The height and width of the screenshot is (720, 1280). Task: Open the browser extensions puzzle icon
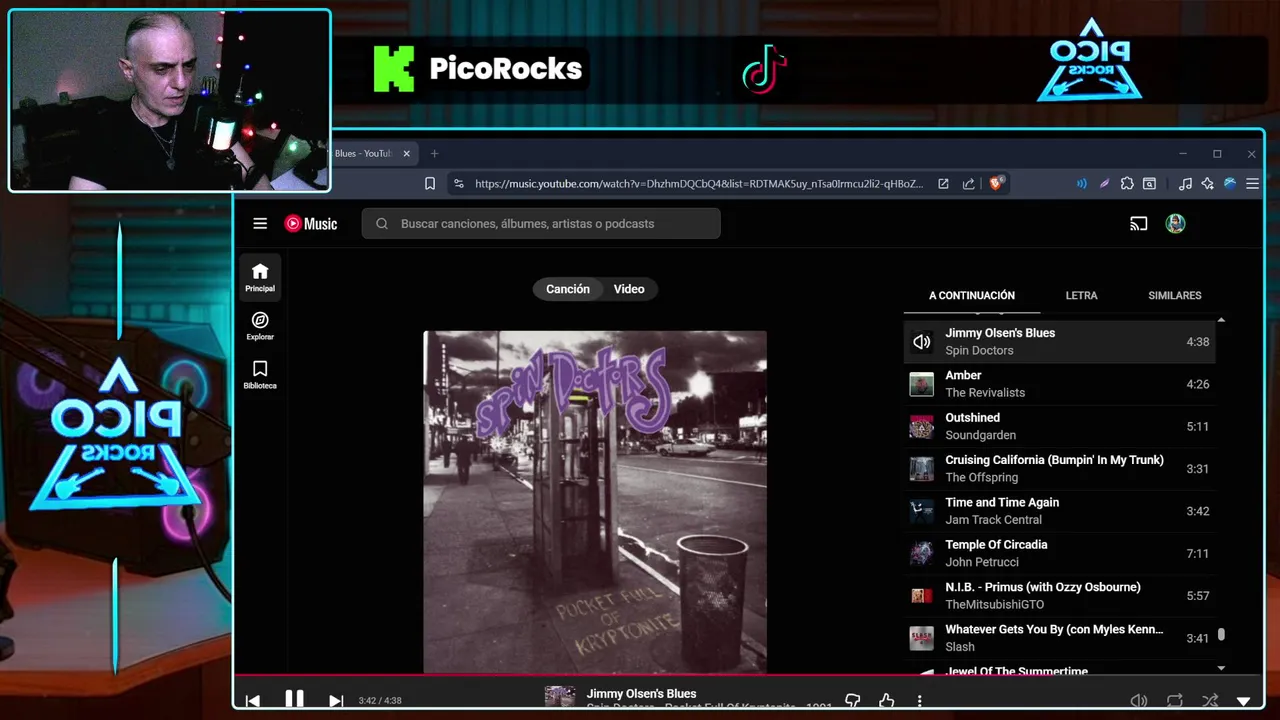pos(1127,184)
